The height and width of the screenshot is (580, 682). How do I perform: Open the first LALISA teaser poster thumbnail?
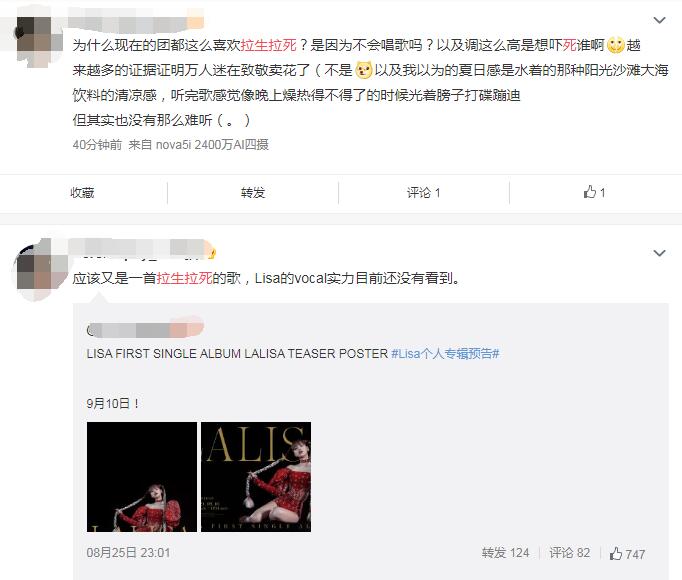pos(142,476)
